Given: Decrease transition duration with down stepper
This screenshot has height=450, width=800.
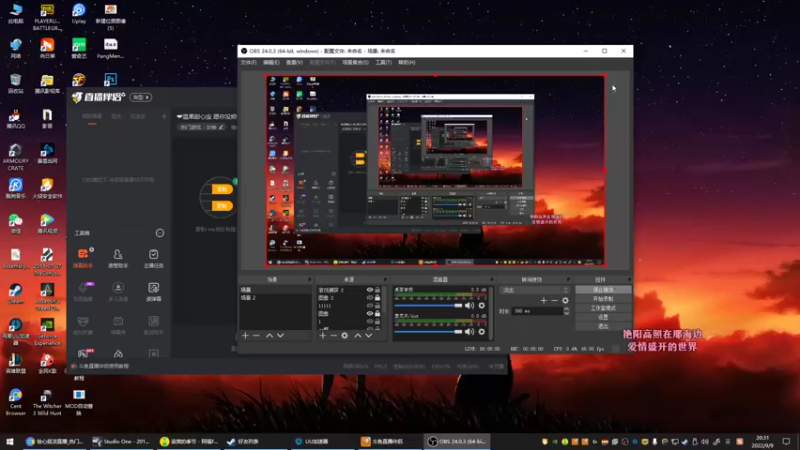Looking at the screenshot, I should point(566,313).
